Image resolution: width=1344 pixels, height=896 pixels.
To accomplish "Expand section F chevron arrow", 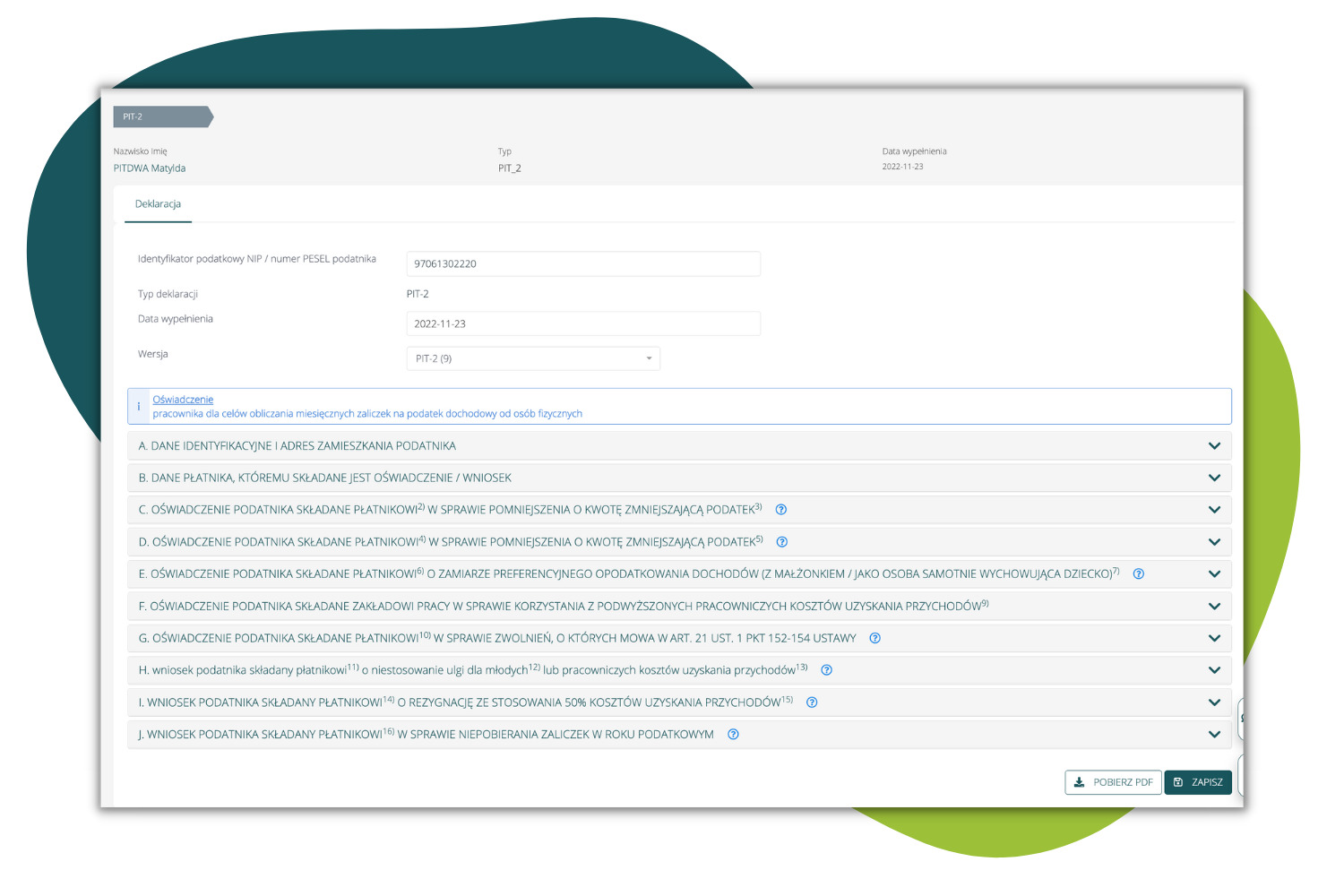I will [x=1214, y=607].
